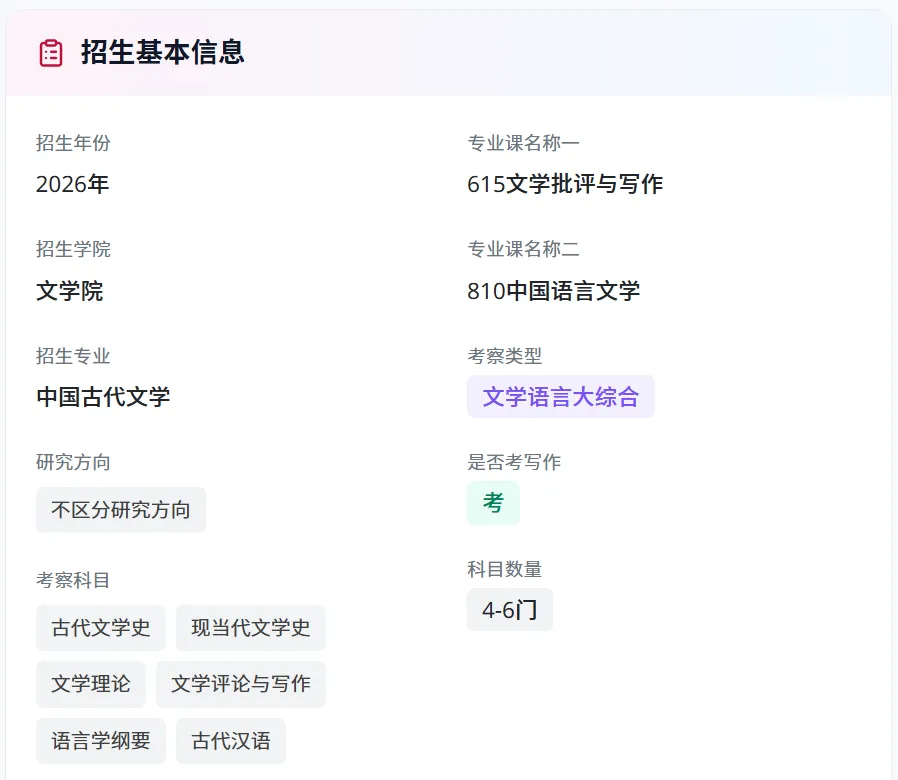The image size is (898, 780).
Task: Click the 文学院 college value
Action: (69, 290)
